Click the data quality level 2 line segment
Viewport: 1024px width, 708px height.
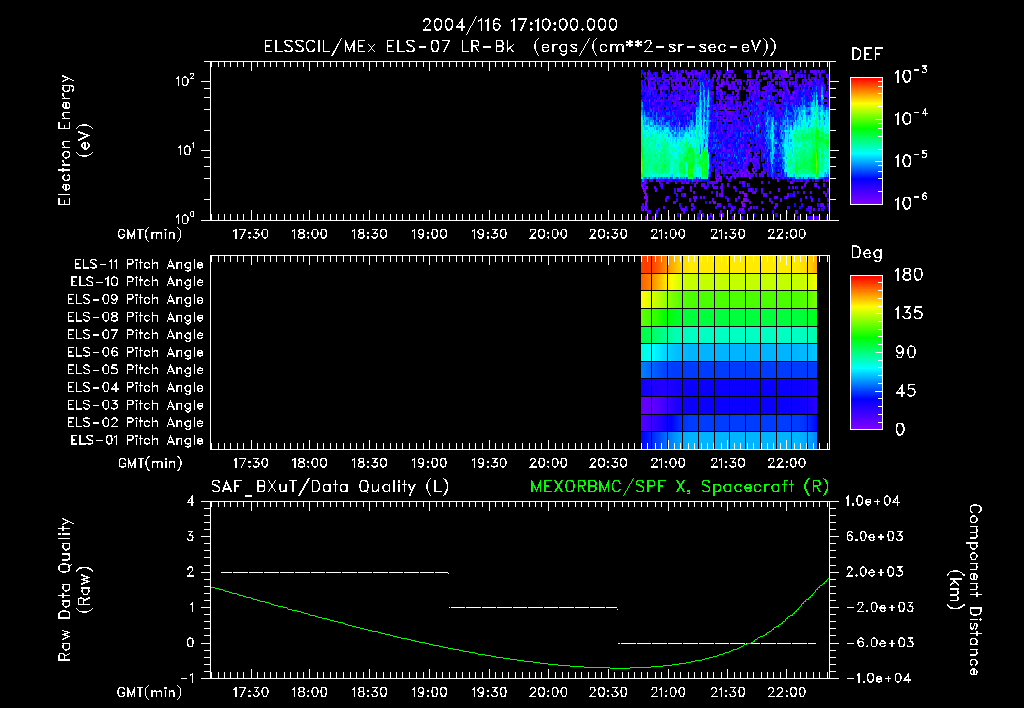click(335, 572)
